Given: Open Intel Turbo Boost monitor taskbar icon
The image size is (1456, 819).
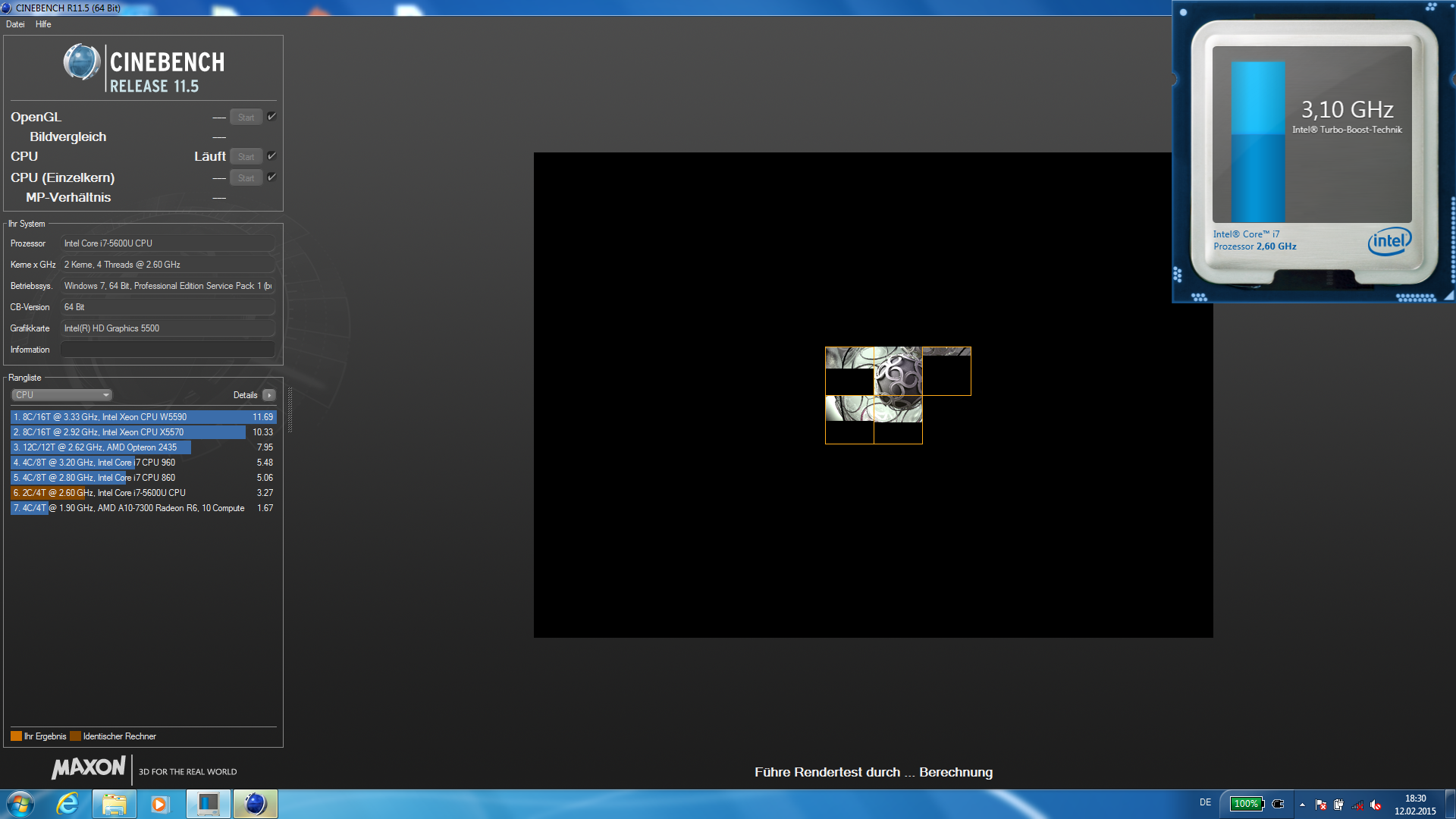Looking at the screenshot, I should click(x=208, y=804).
